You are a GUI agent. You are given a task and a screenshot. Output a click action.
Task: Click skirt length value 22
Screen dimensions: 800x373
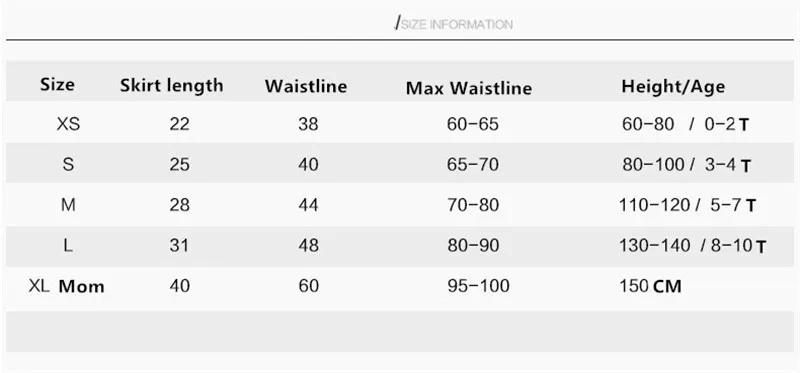(x=180, y=123)
